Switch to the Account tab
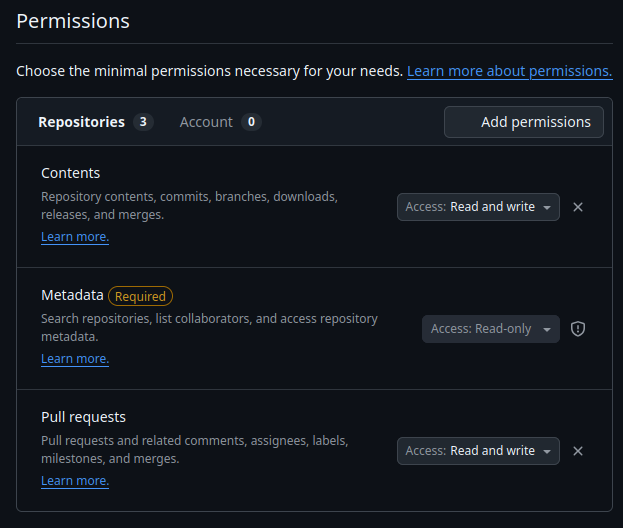Image resolution: width=623 pixels, height=528 pixels. click(x=206, y=122)
